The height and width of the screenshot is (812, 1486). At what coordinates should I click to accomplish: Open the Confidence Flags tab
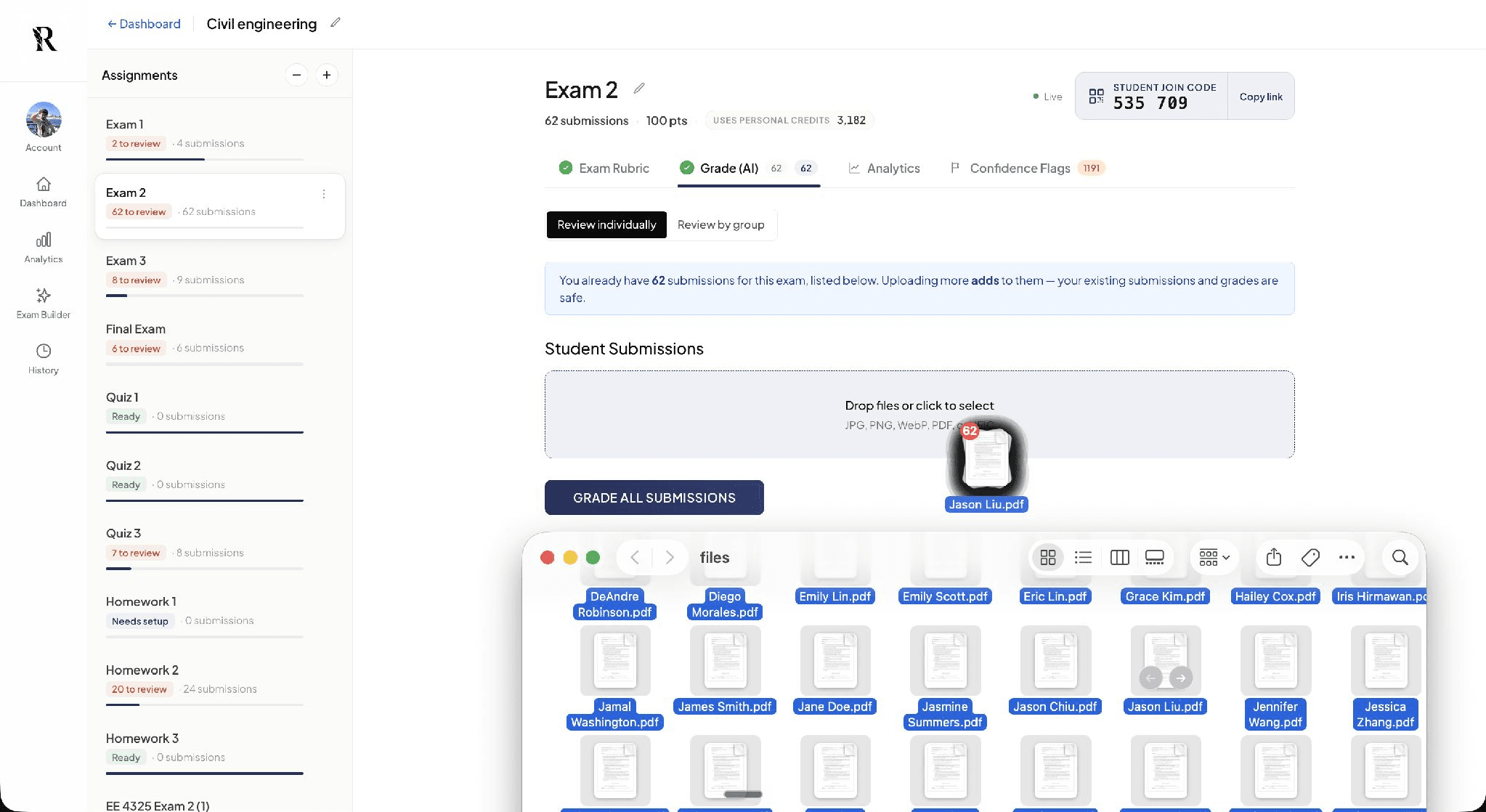click(x=1027, y=168)
